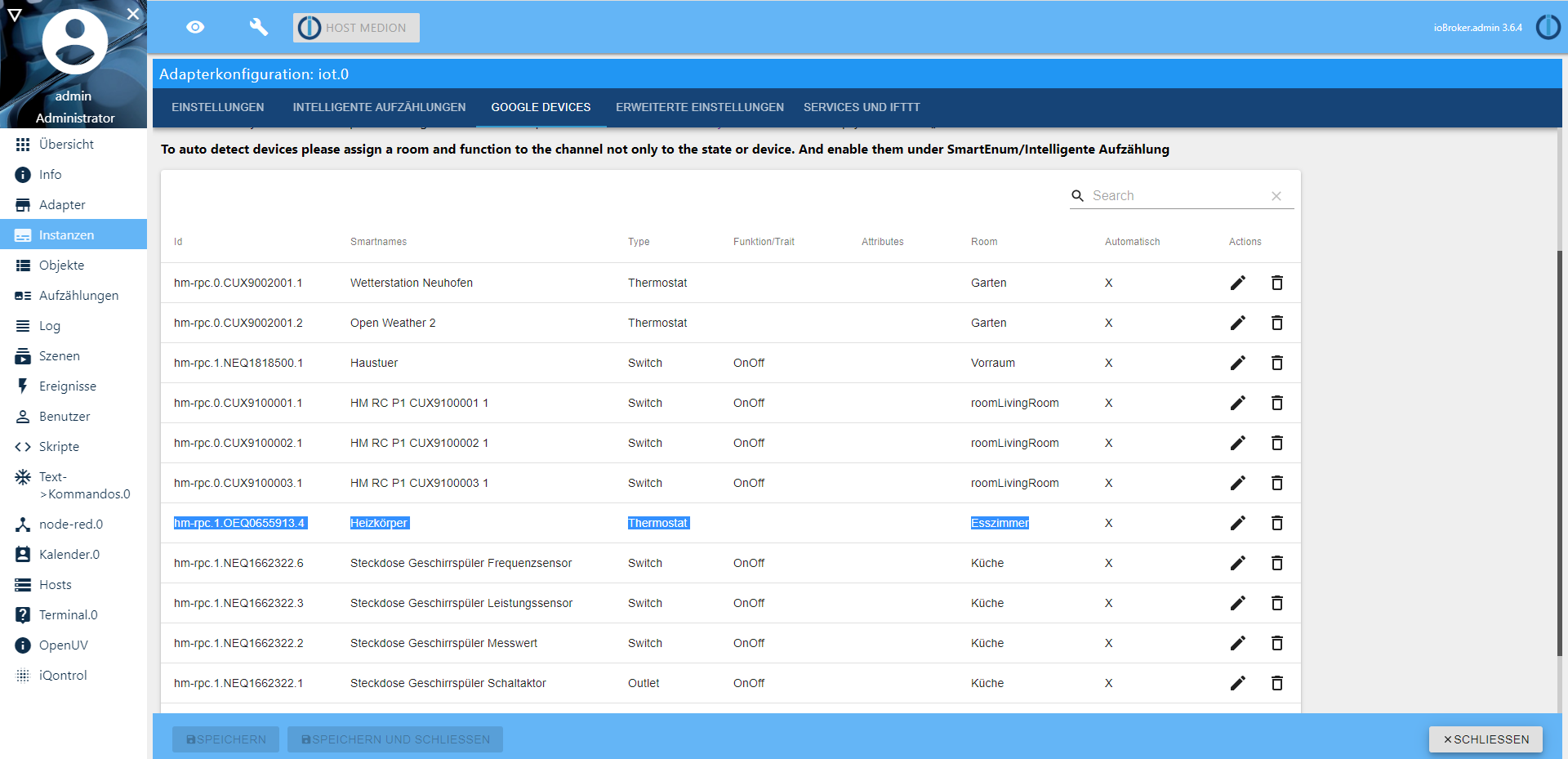The height and width of the screenshot is (759, 1568).
Task: Open Objekte in the sidebar
Action: click(x=73, y=265)
